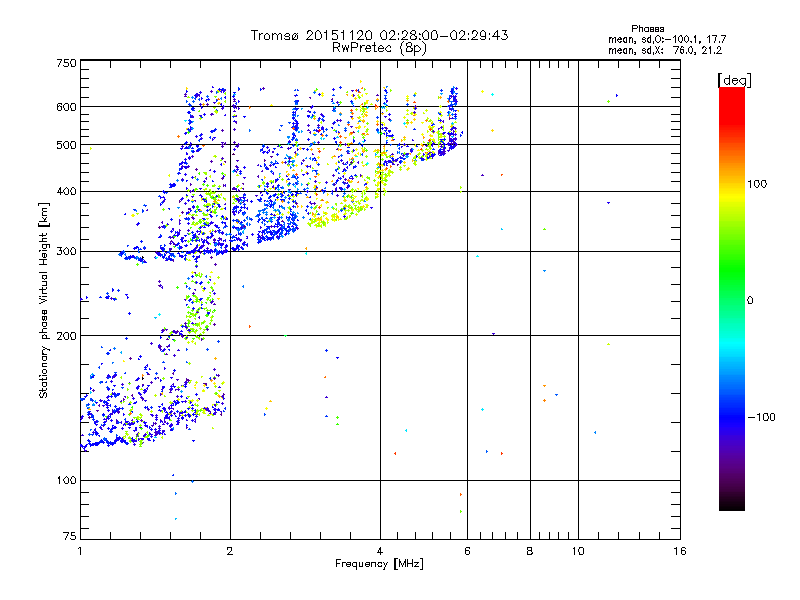Click the '6' frequency axis tick label

(467, 551)
